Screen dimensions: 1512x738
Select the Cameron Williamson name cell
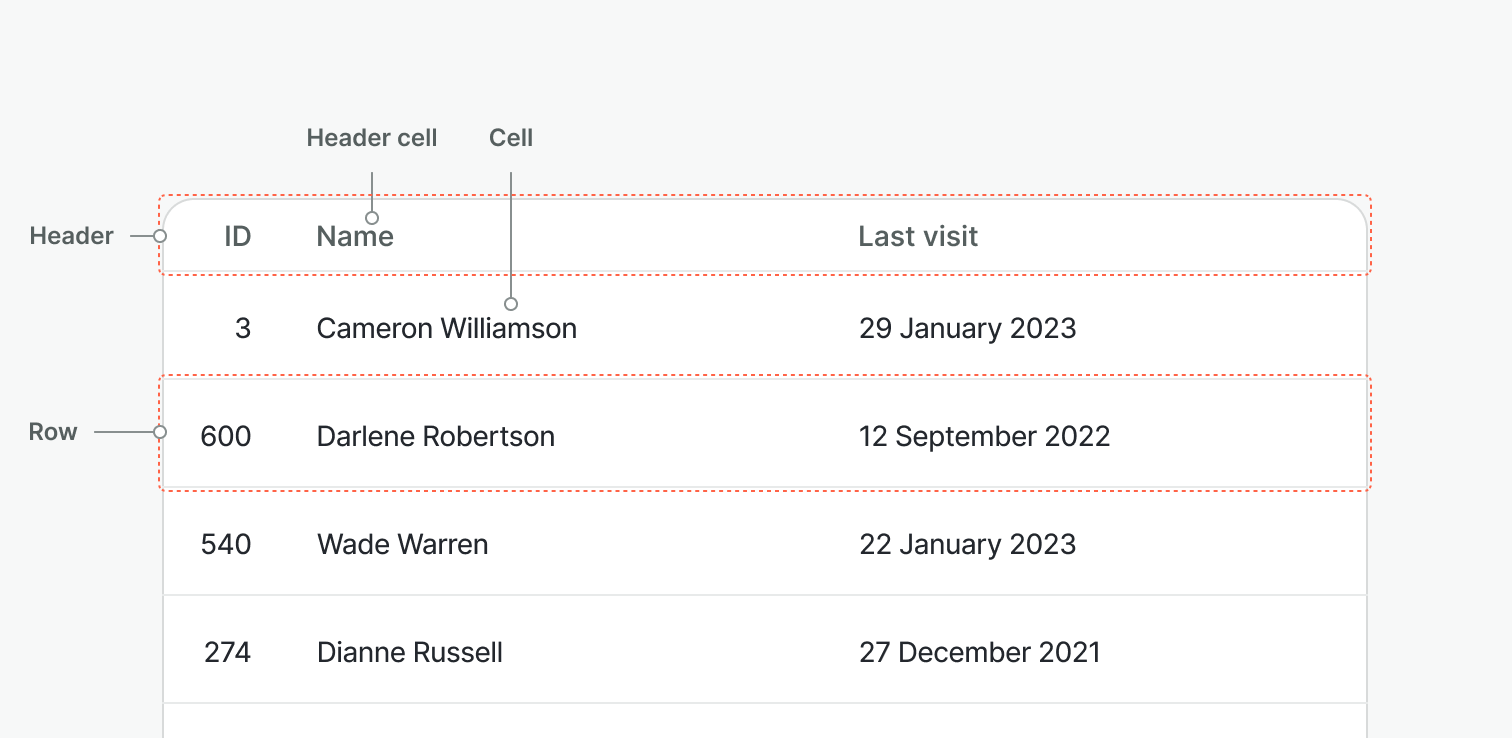pos(446,329)
